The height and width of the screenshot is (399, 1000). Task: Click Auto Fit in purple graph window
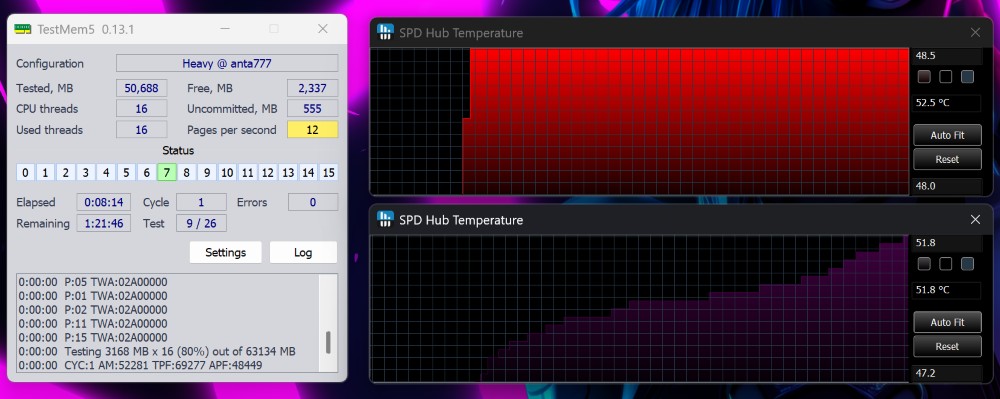click(x=947, y=323)
